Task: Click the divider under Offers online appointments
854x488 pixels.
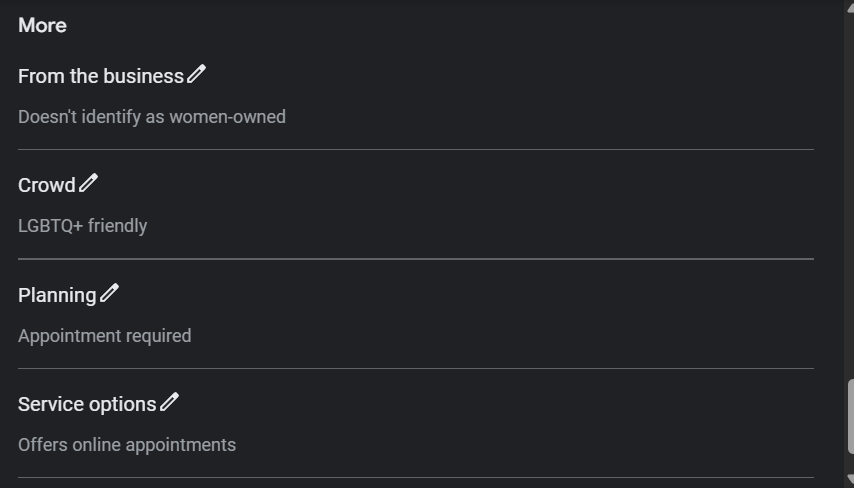Action: pos(415,477)
